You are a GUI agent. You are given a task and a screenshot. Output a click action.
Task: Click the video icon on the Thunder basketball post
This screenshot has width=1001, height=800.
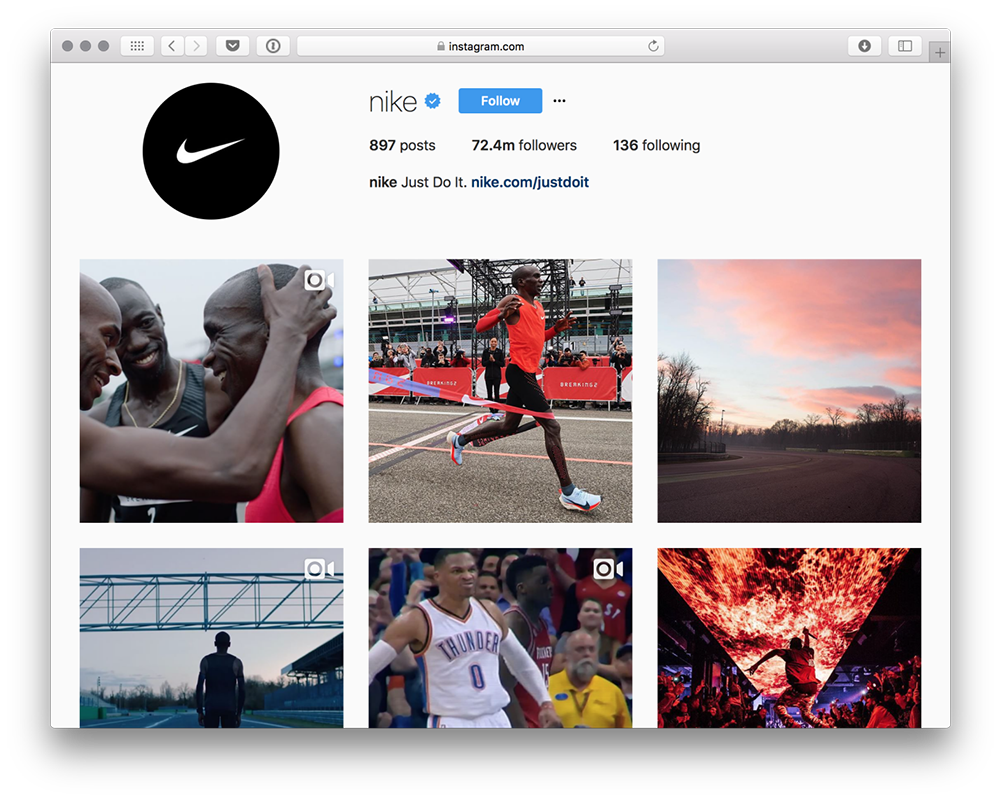[608, 569]
